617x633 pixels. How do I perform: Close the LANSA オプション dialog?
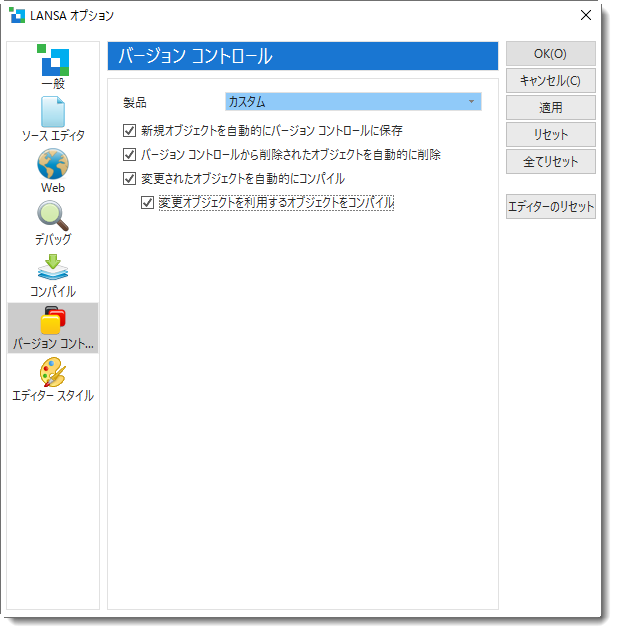[586, 15]
